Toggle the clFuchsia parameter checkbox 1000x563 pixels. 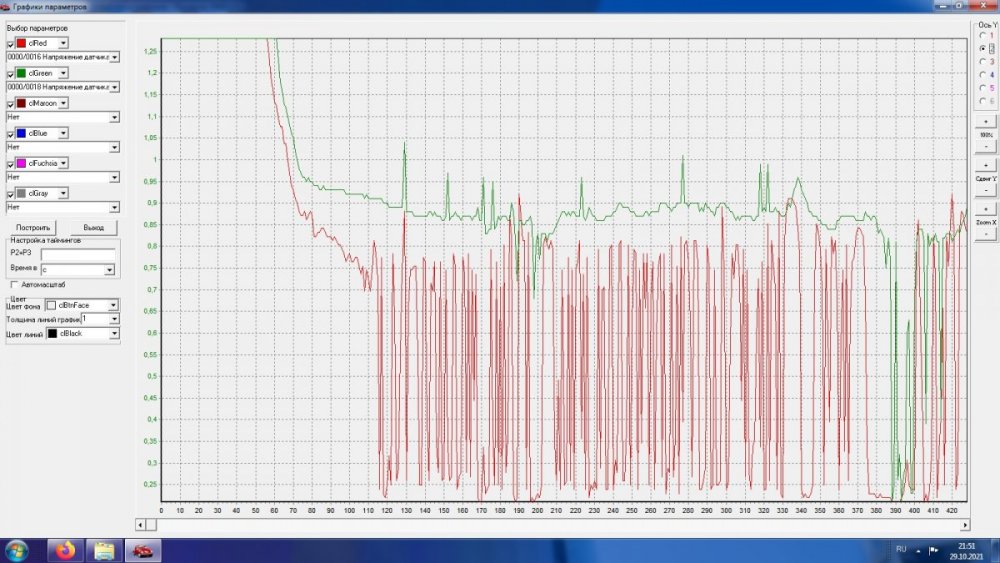tap(10, 164)
